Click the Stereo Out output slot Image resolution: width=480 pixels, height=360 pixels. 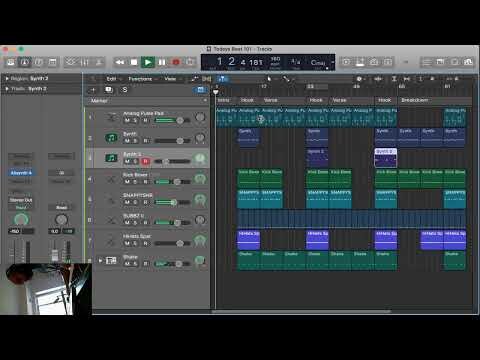21,200
